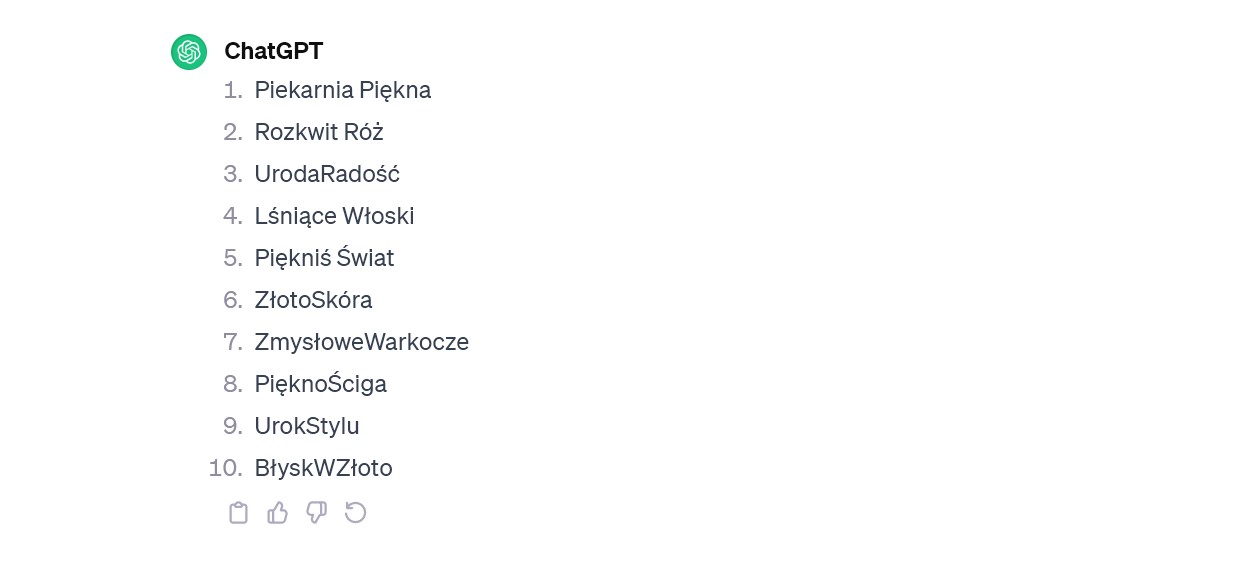Click the BłyskWZłoto list entry
Screen dimensions: 1249x586
(323, 468)
